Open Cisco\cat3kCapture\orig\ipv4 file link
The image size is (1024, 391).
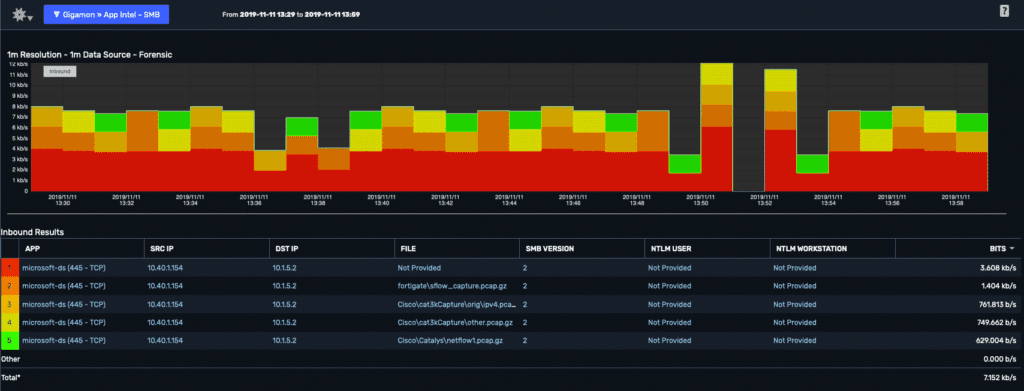pyautogui.click(x=456, y=304)
